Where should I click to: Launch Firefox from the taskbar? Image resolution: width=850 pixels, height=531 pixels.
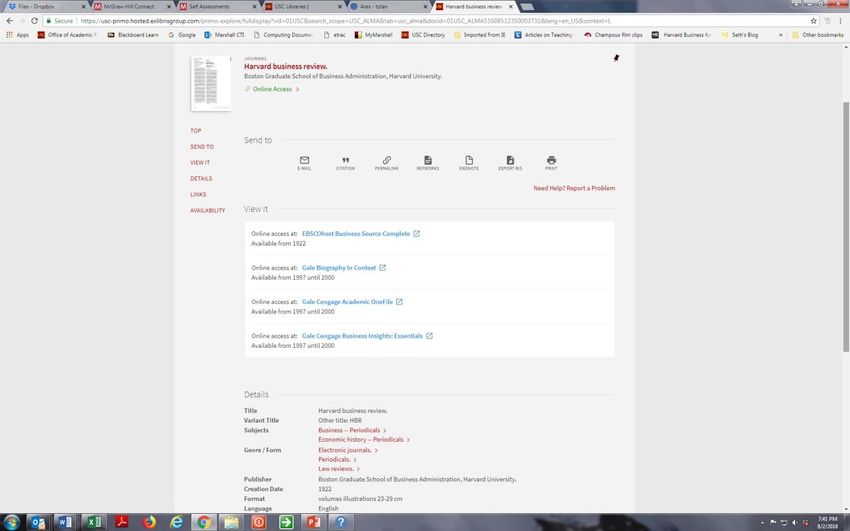click(x=149, y=522)
